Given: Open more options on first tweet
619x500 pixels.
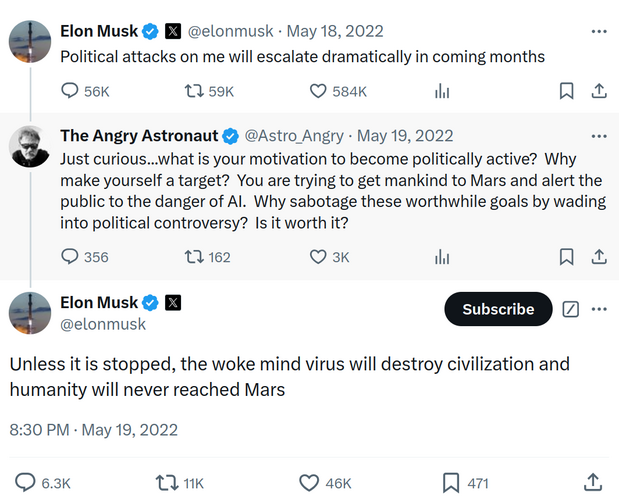Looking at the screenshot, I should click(x=599, y=32).
